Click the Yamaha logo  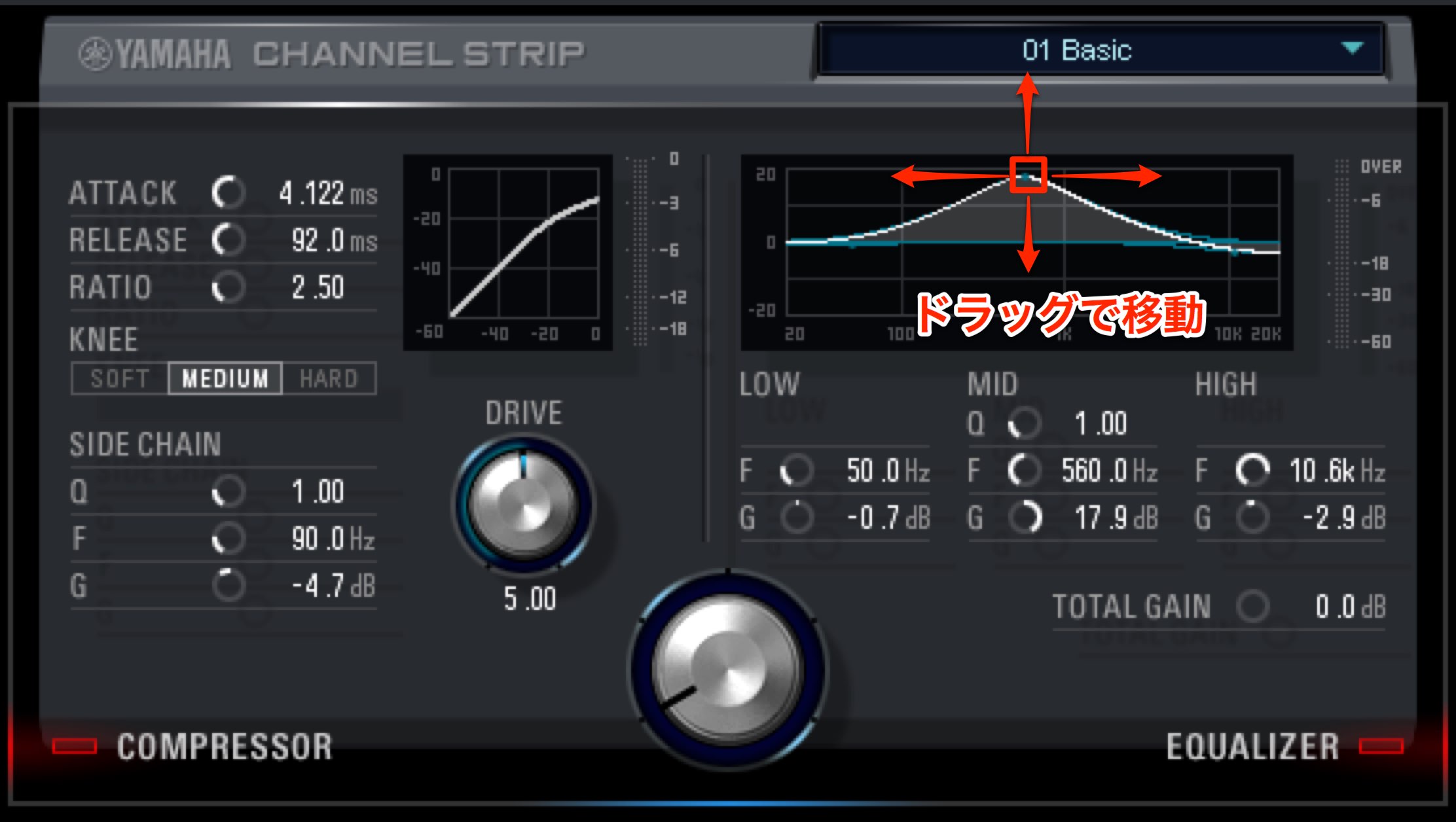coord(155,54)
